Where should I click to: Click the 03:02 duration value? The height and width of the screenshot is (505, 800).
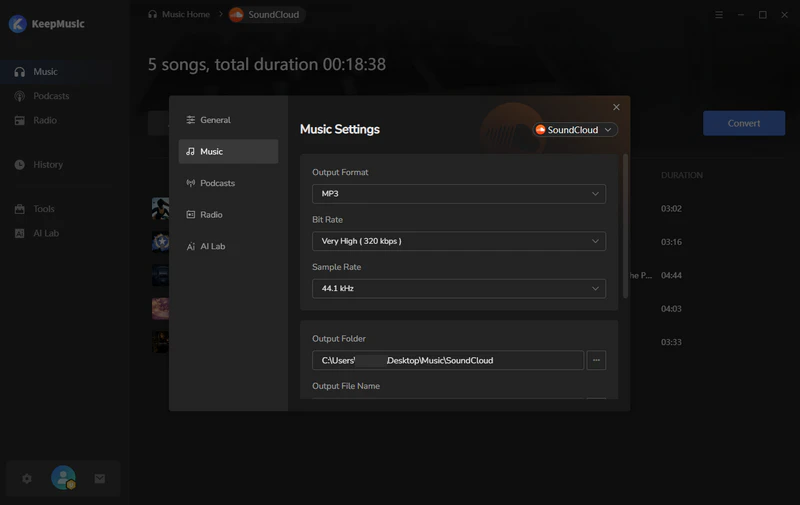pyautogui.click(x=671, y=209)
